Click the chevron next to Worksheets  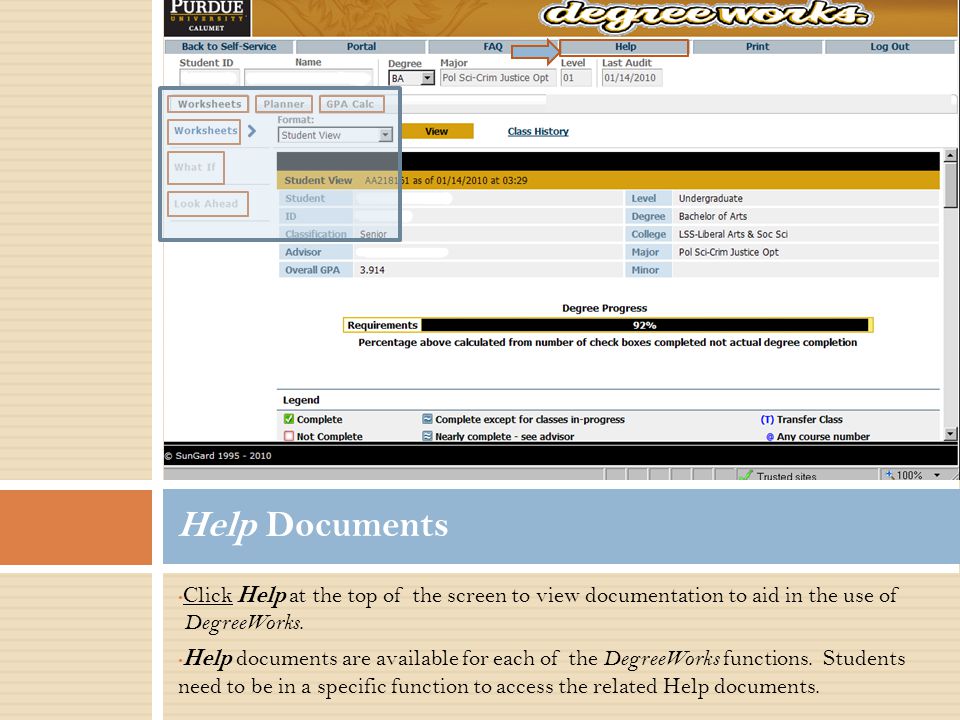pyautogui.click(x=252, y=131)
